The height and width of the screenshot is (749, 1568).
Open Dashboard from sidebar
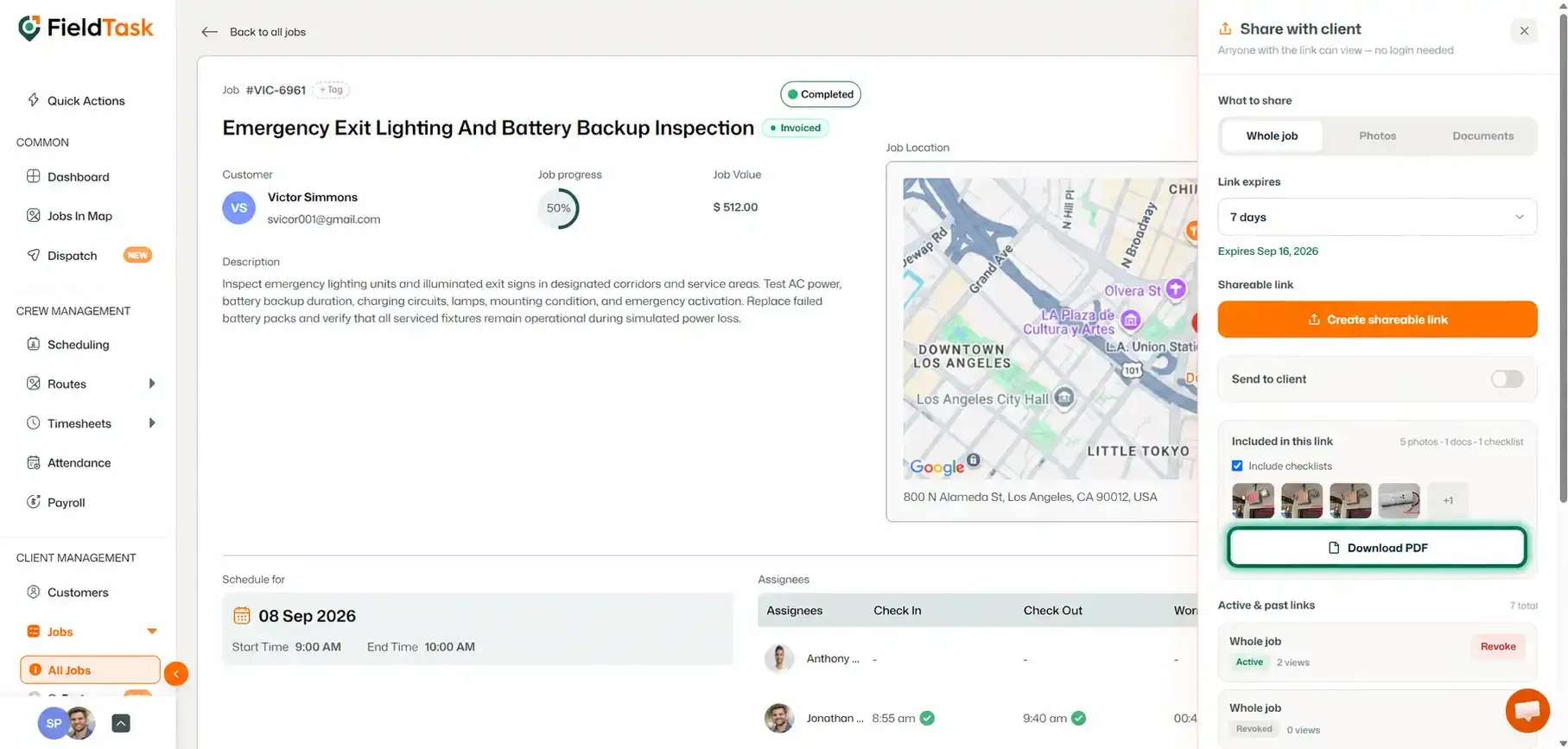pyautogui.click(x=78, y=176)
